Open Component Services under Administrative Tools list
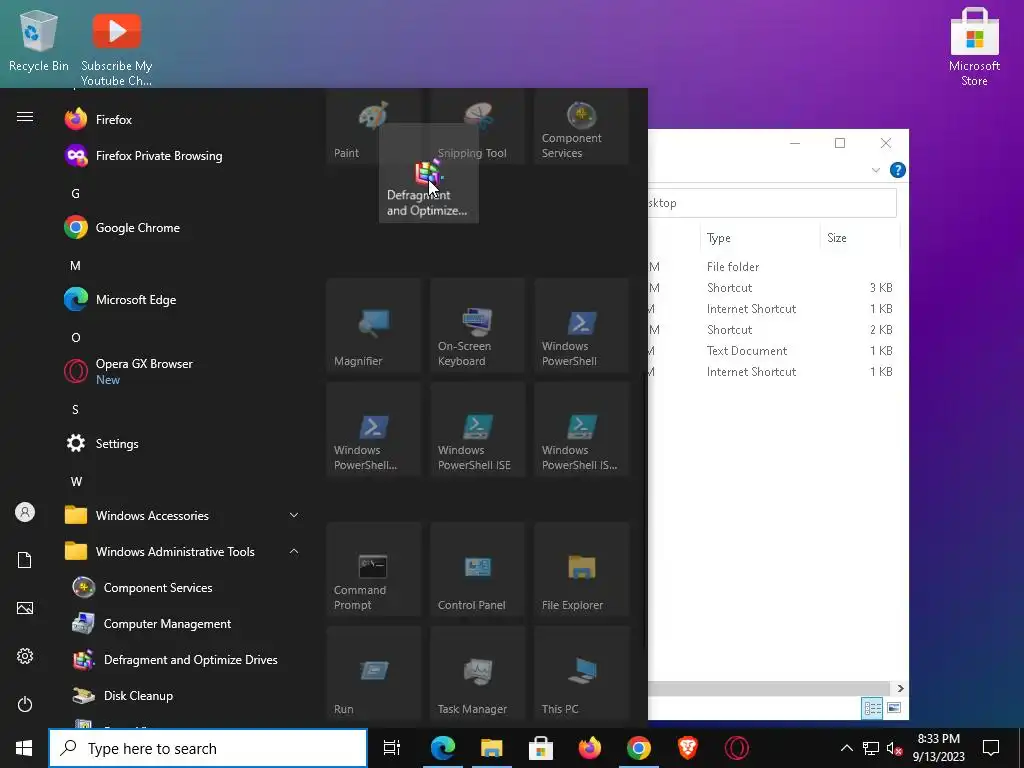 pyautogui.click(x=183, y=588)
